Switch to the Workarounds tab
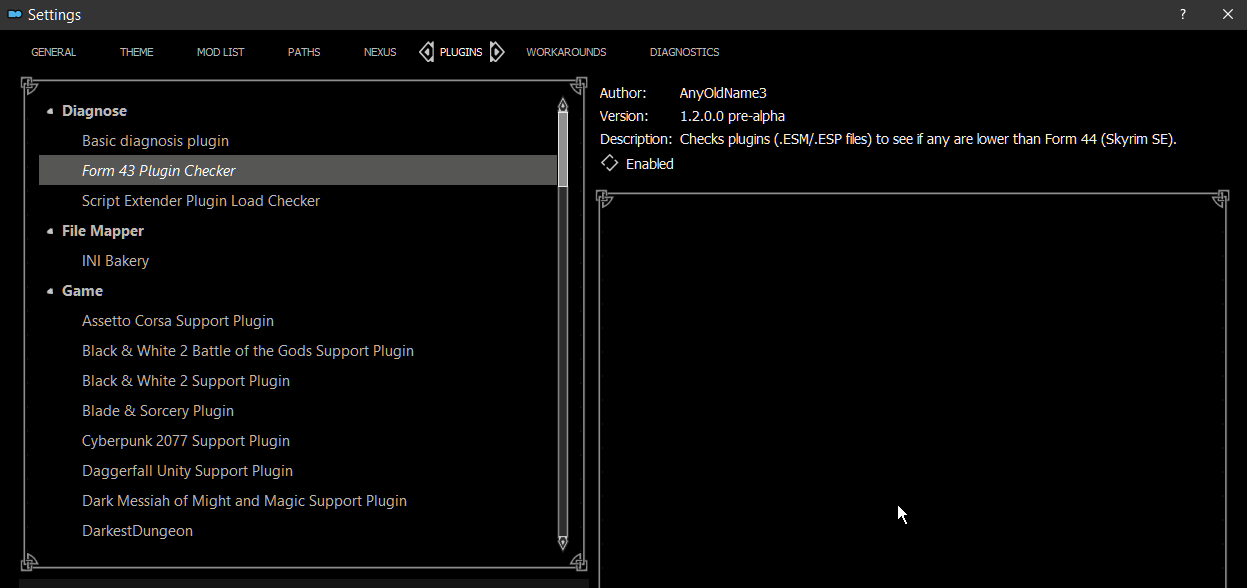This screenshot has width=1247, height=588. click(566, 52)
